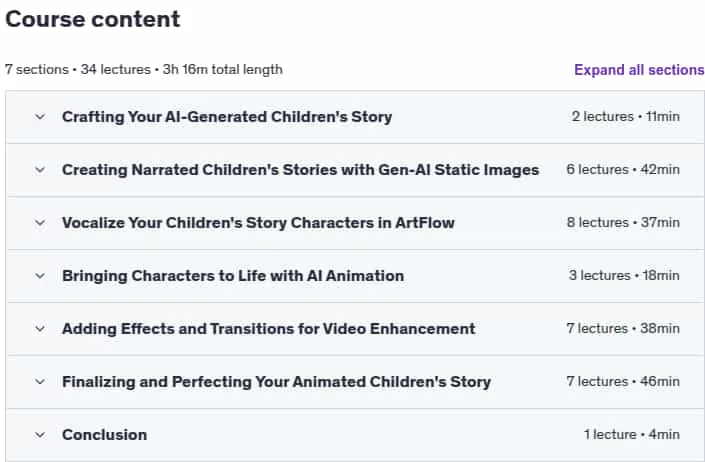Click the 8 lectures • 37min label
Image resolution: width=705 pixels, height=462 pixels.
(623, 223)
